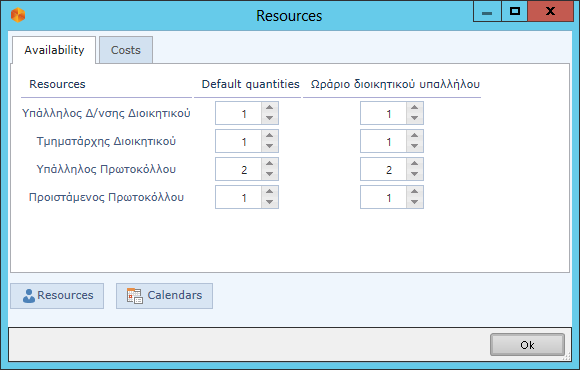Select the Τμηματάρχης Διοικητικού label
The image size is (580, 370).
[106, 141]
